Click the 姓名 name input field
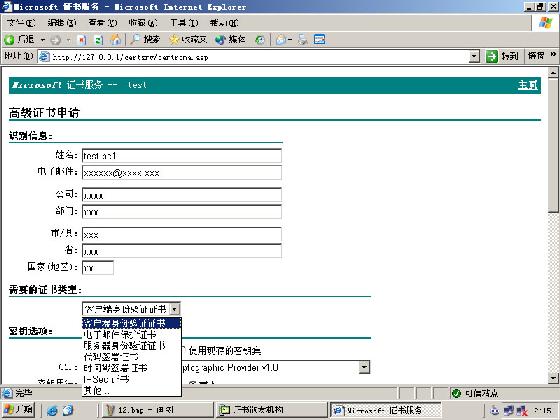The width and height of the screenshot is (560, 420). tap(182, 156)
